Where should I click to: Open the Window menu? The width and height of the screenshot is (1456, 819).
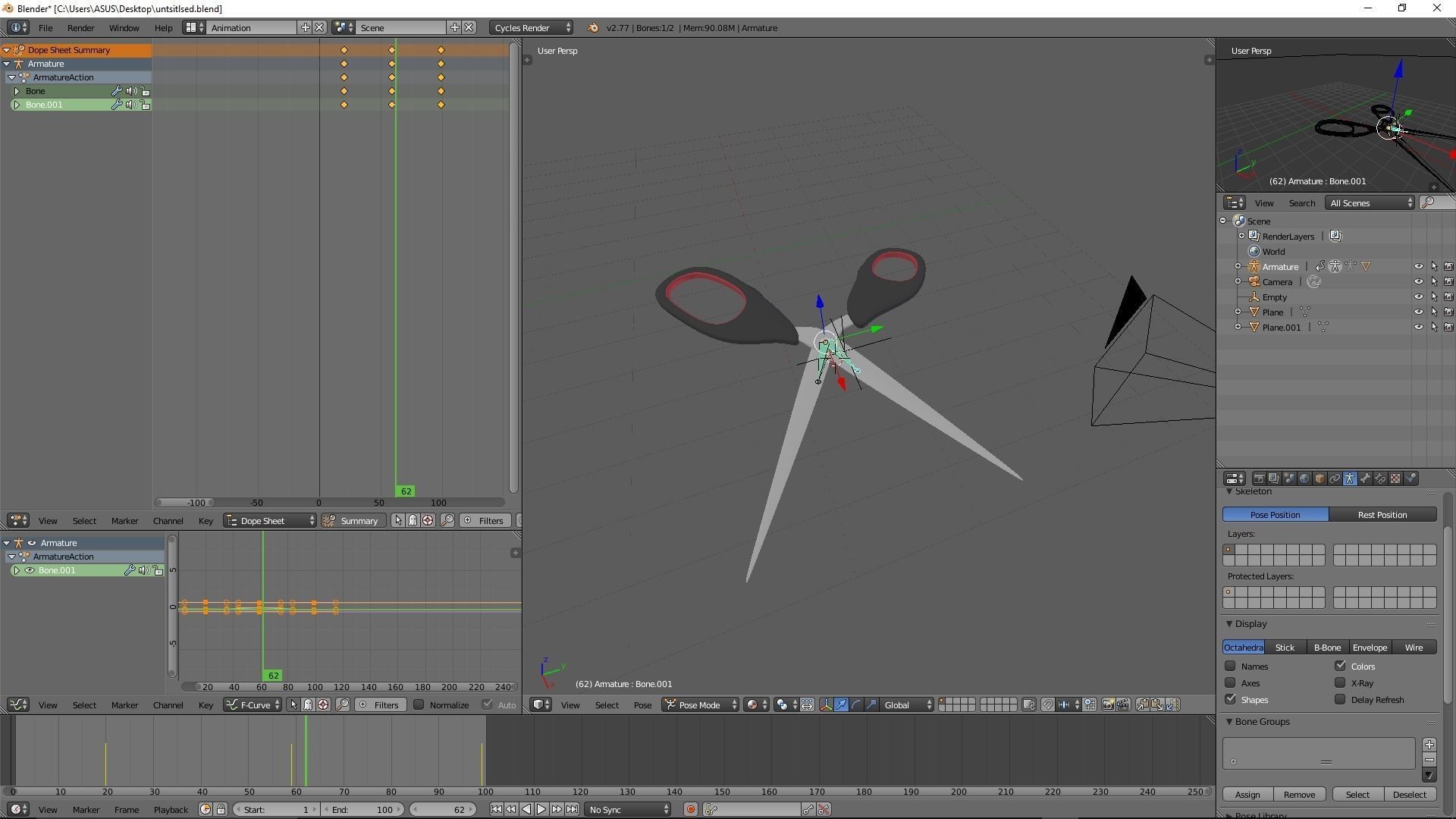pos(124,27)
